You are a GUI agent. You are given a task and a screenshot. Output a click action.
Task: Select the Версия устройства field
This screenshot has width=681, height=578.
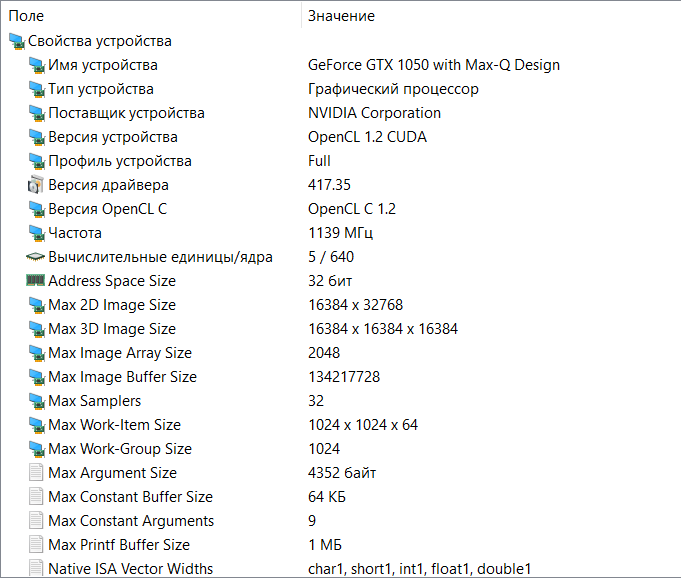[x=113, y=137]
